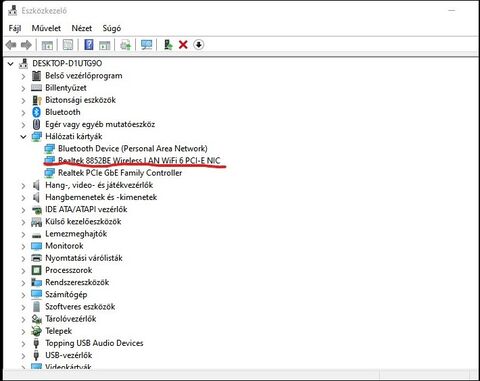
Task: Toggle the action pane toolbar icon
Action: tap(105, 45)
